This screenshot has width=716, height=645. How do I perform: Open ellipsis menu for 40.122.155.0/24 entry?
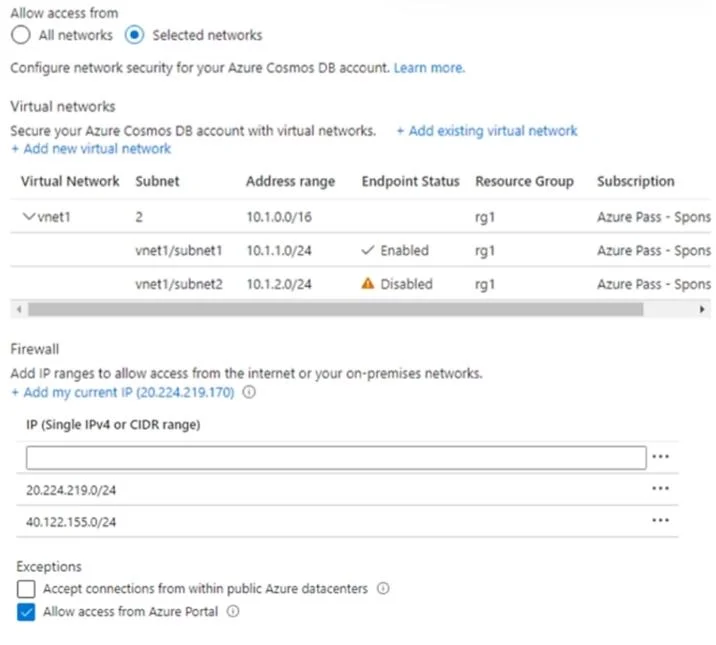[660, 520]
